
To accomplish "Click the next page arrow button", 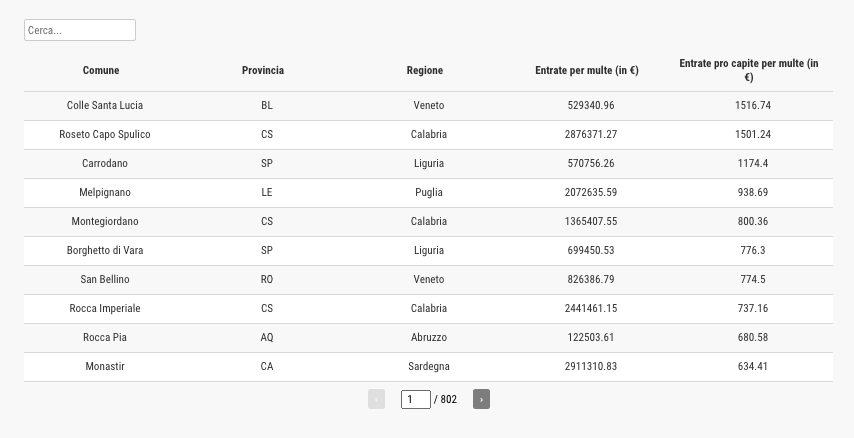I will pyautogui.click(x=481, y=399).
